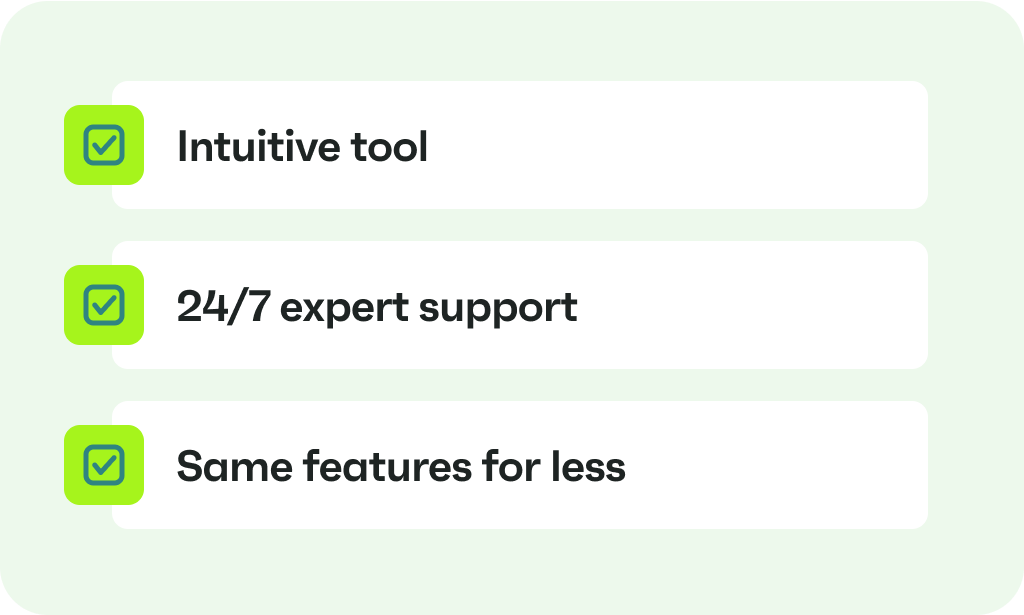Select the white 24/7 expert support card
Viewport: 1024px width, 615px height.
pos(520,305)
